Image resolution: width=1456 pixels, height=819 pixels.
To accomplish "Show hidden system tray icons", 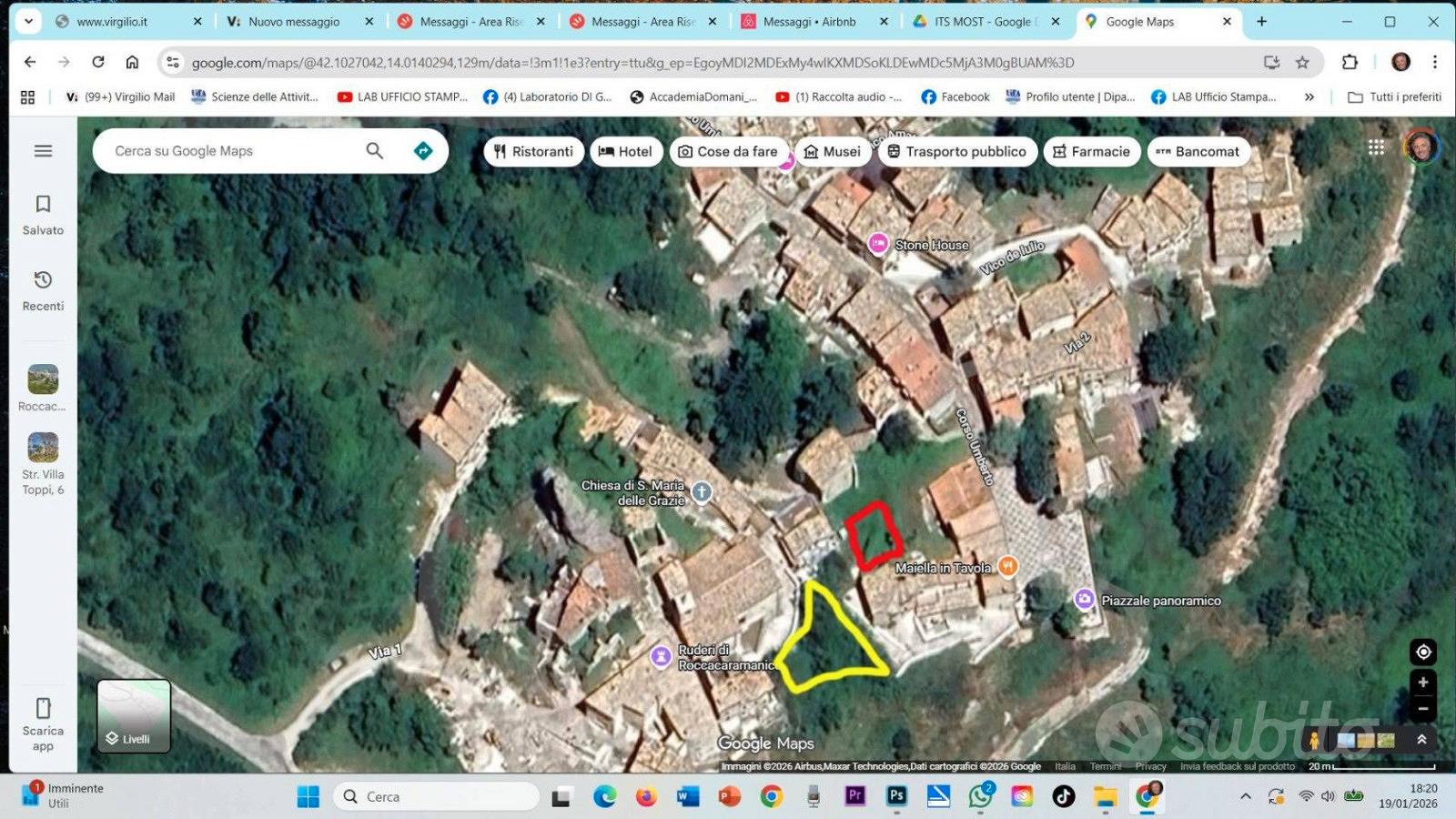I will pyautogui.click(x=1245, y=796).
